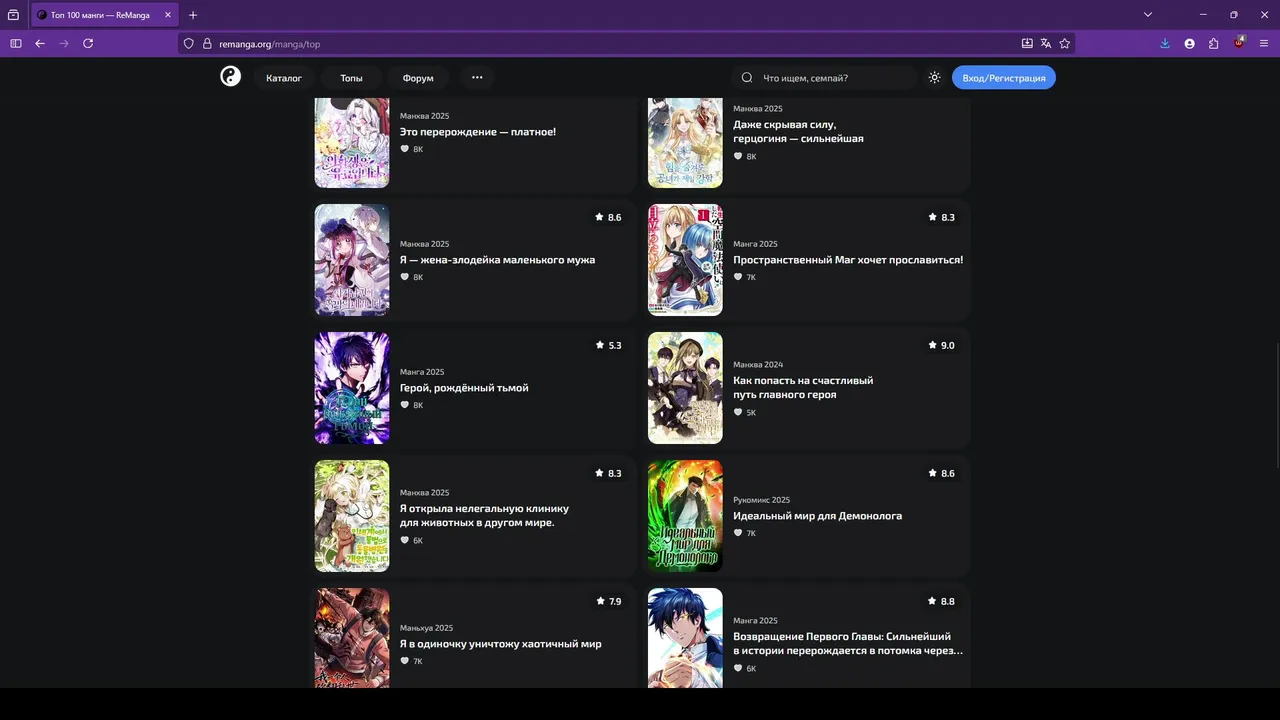This screenshot has height=720, width=1280.
Task: Reload the page with refresh icon
Action: point(88,44)
